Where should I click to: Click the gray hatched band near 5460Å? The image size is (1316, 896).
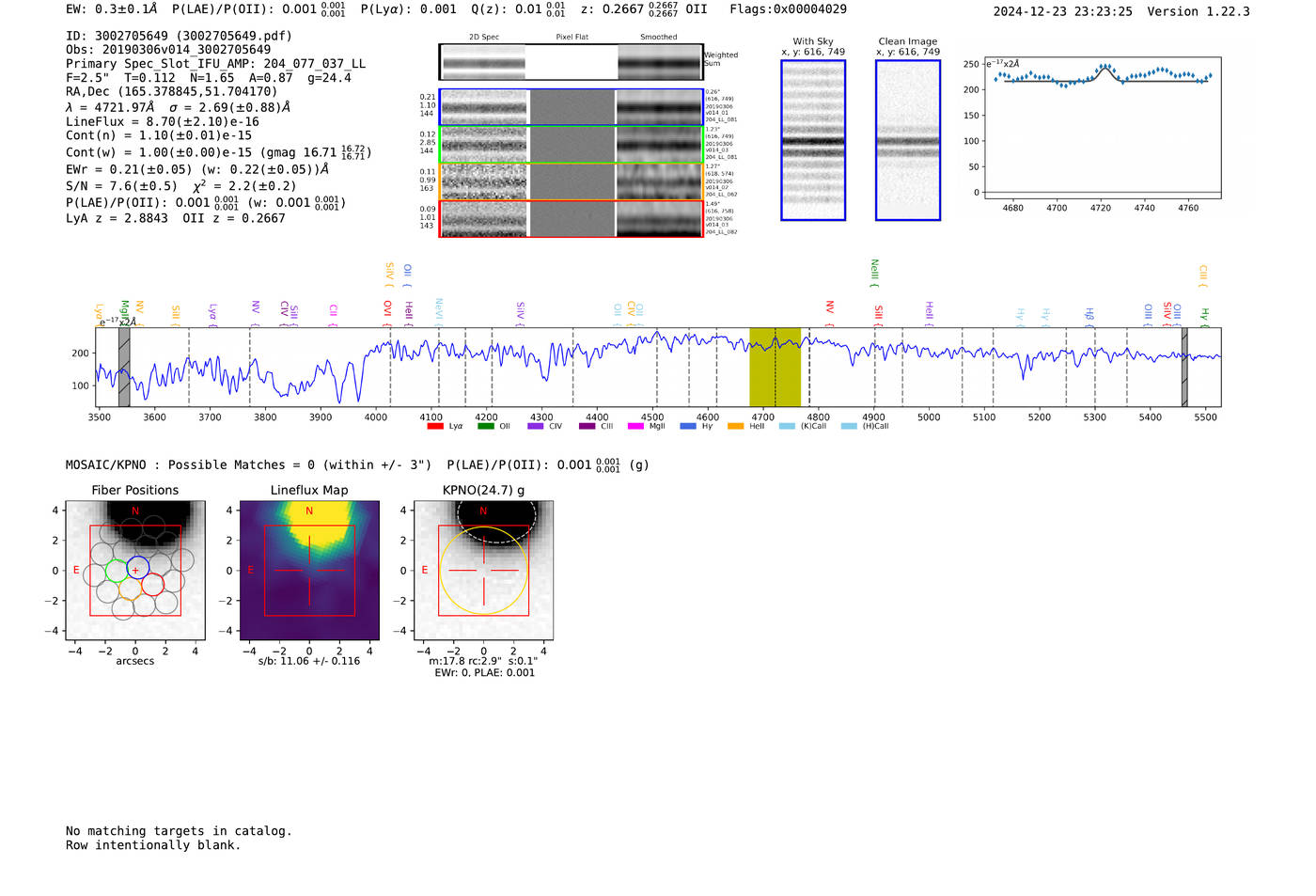pos(1184,367)
